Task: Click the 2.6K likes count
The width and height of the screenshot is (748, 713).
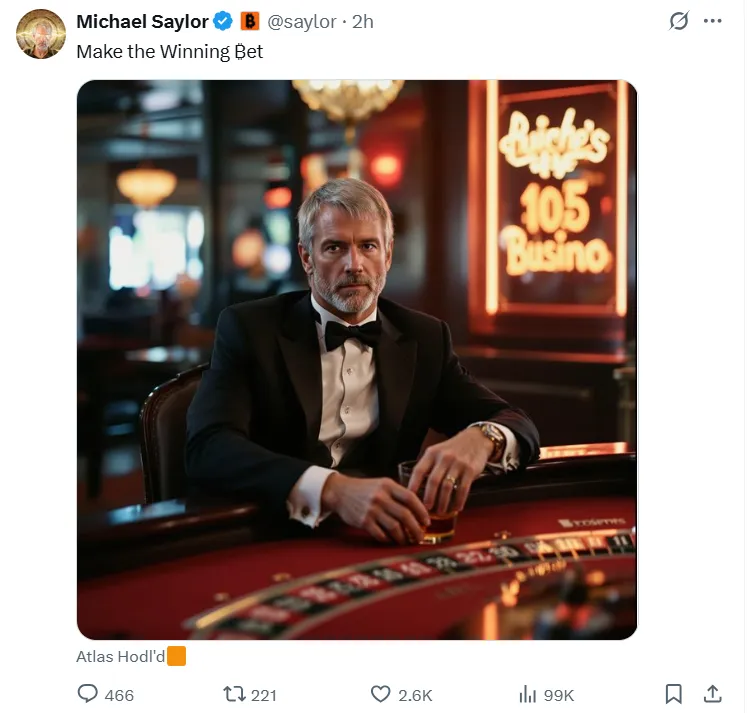Action: tap(415, 695)
